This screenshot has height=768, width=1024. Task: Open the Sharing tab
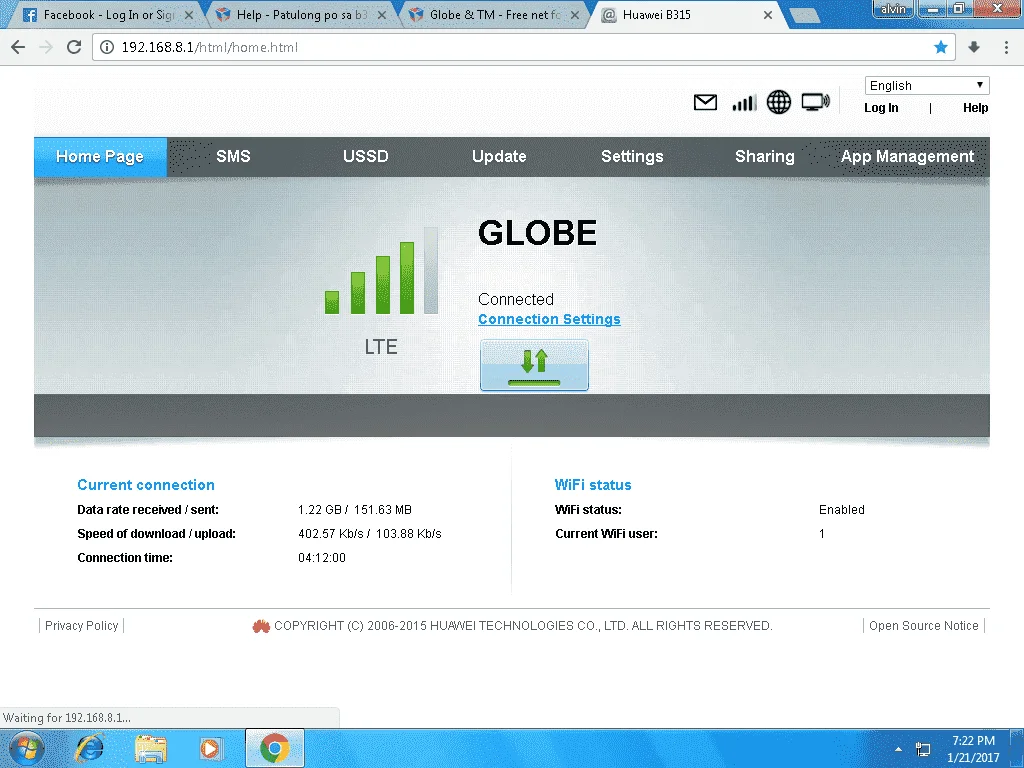coord(765,157)
